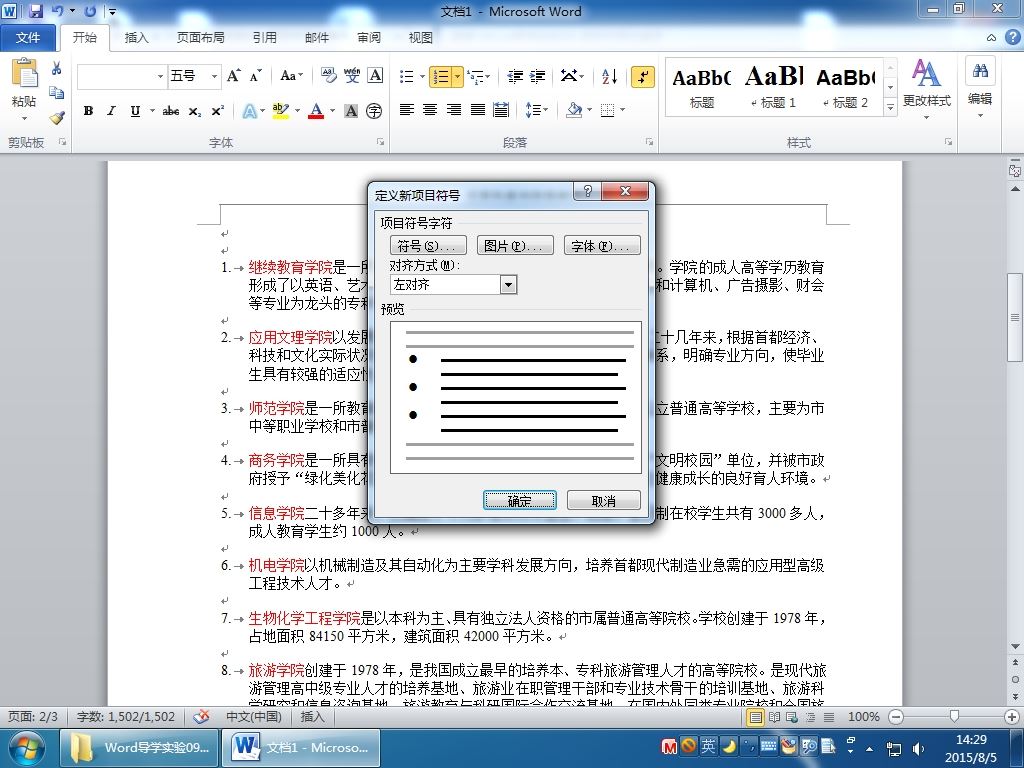Click the Word Help question mark icon
The width and height of the screenshot is (1024, 768).
point(1011,38)
